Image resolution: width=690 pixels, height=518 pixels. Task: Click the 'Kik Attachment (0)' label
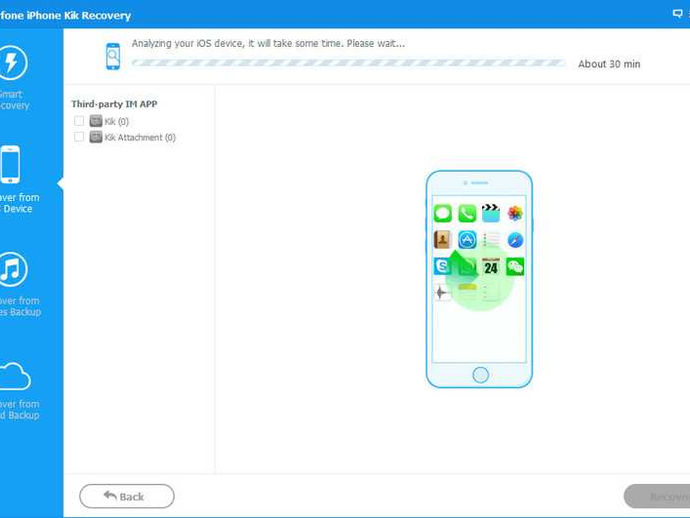pos(140,137)
